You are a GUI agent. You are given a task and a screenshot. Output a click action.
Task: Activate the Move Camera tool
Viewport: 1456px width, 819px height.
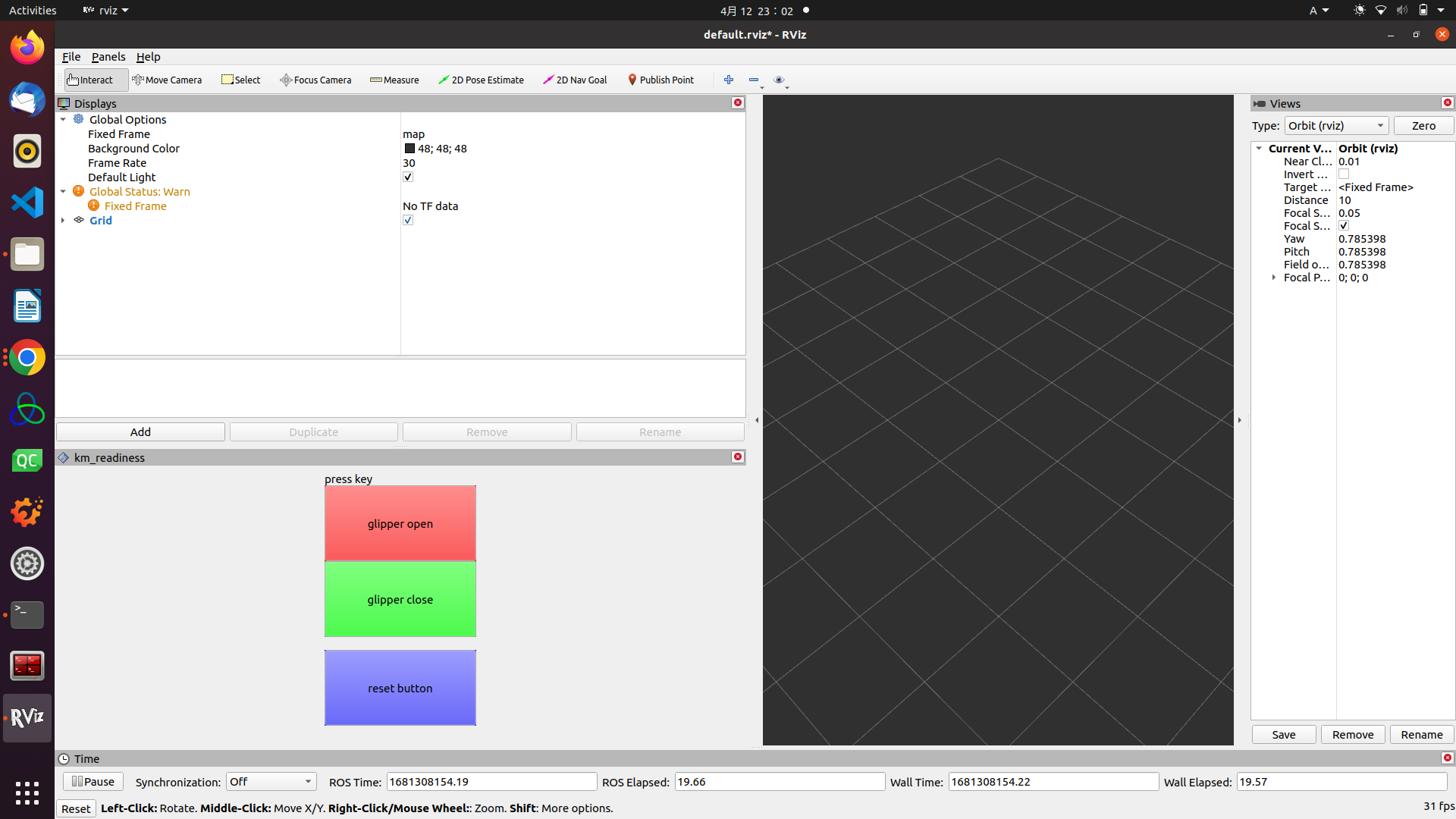(167, 80)
